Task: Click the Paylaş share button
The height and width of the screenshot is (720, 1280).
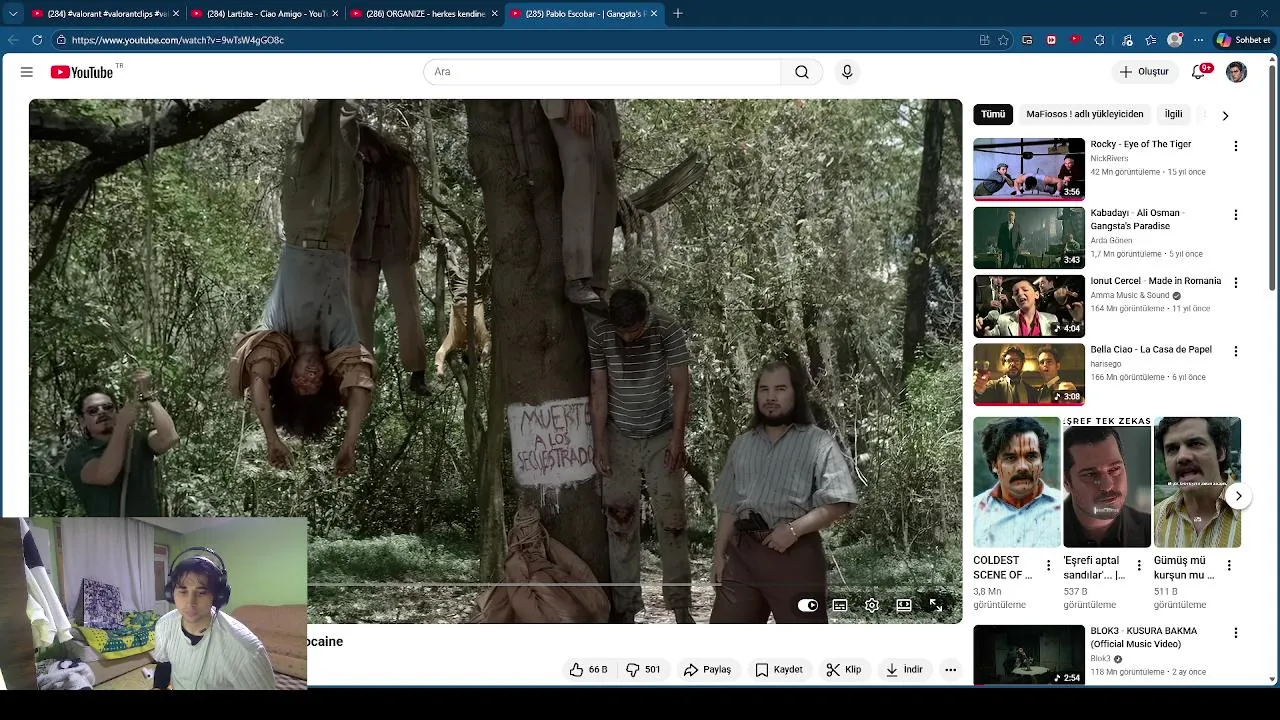Action: [707, 670]
